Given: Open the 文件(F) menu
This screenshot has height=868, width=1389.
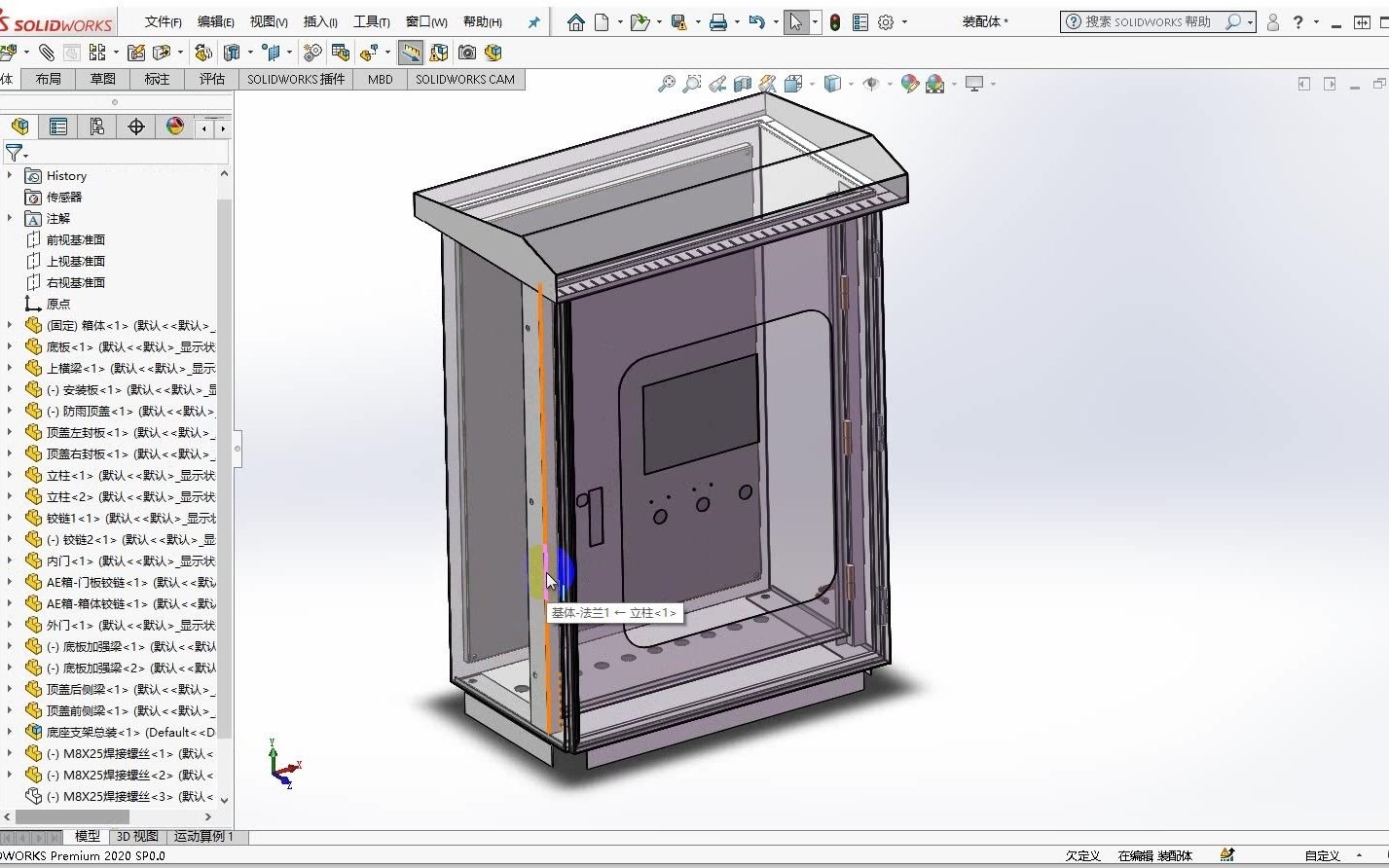Looking at the screenshot, I should tap(164, 21).
